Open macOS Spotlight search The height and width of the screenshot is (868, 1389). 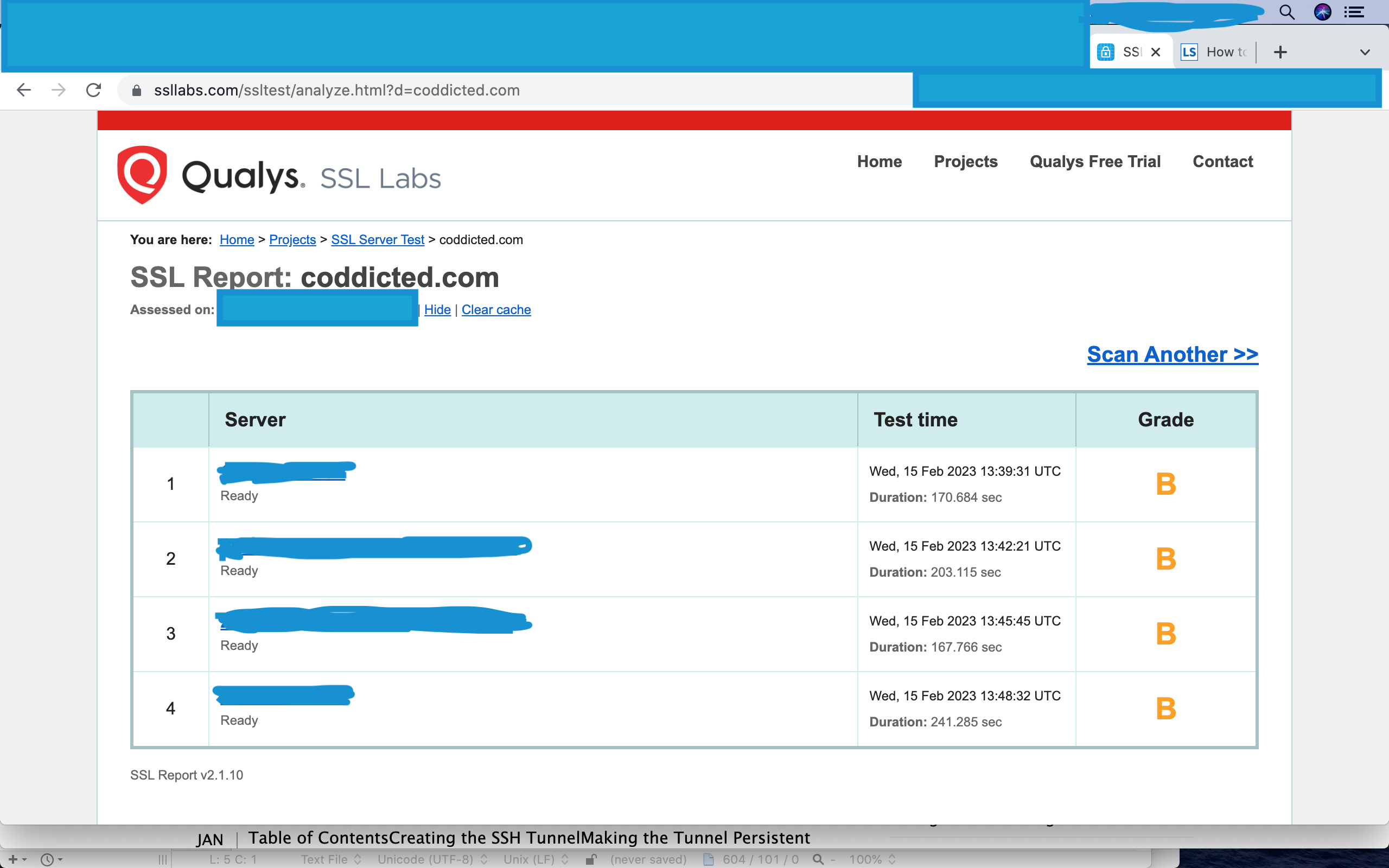1287,12
